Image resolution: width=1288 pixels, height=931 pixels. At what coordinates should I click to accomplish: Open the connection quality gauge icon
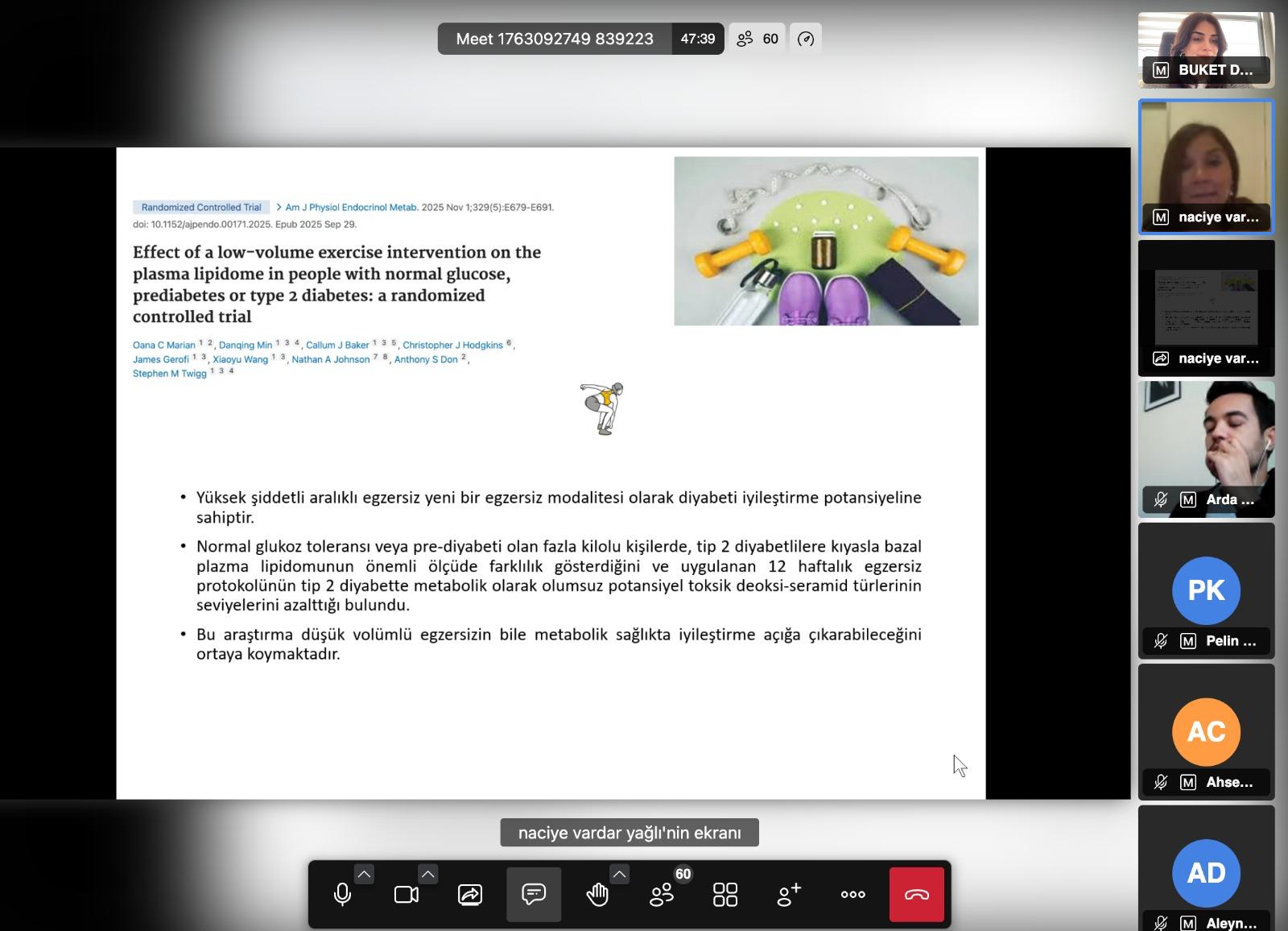pos(806,39)
